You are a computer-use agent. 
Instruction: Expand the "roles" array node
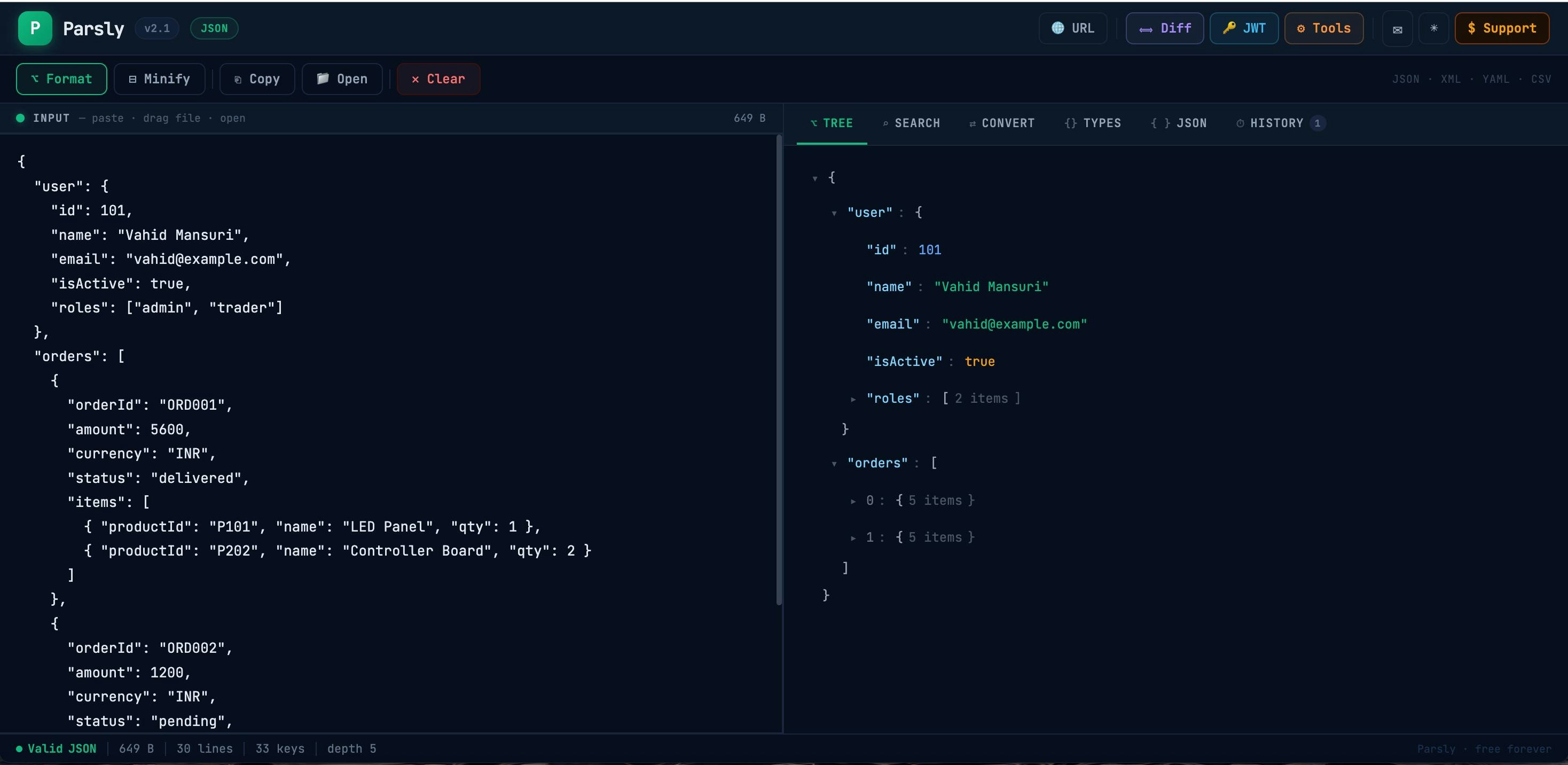pyautogui.click(x=853, y=399)
